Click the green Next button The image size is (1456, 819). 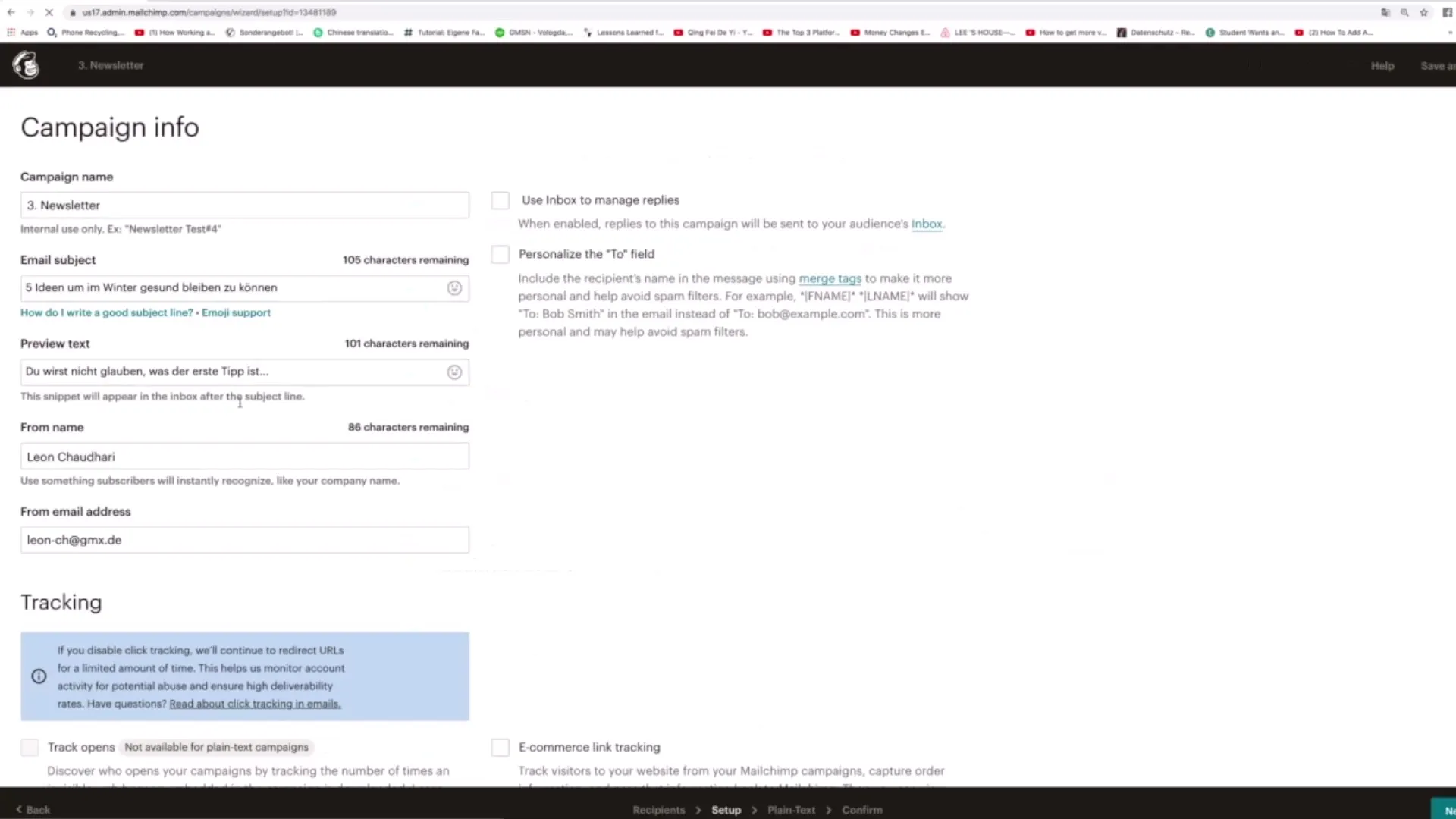[1443, 809]
